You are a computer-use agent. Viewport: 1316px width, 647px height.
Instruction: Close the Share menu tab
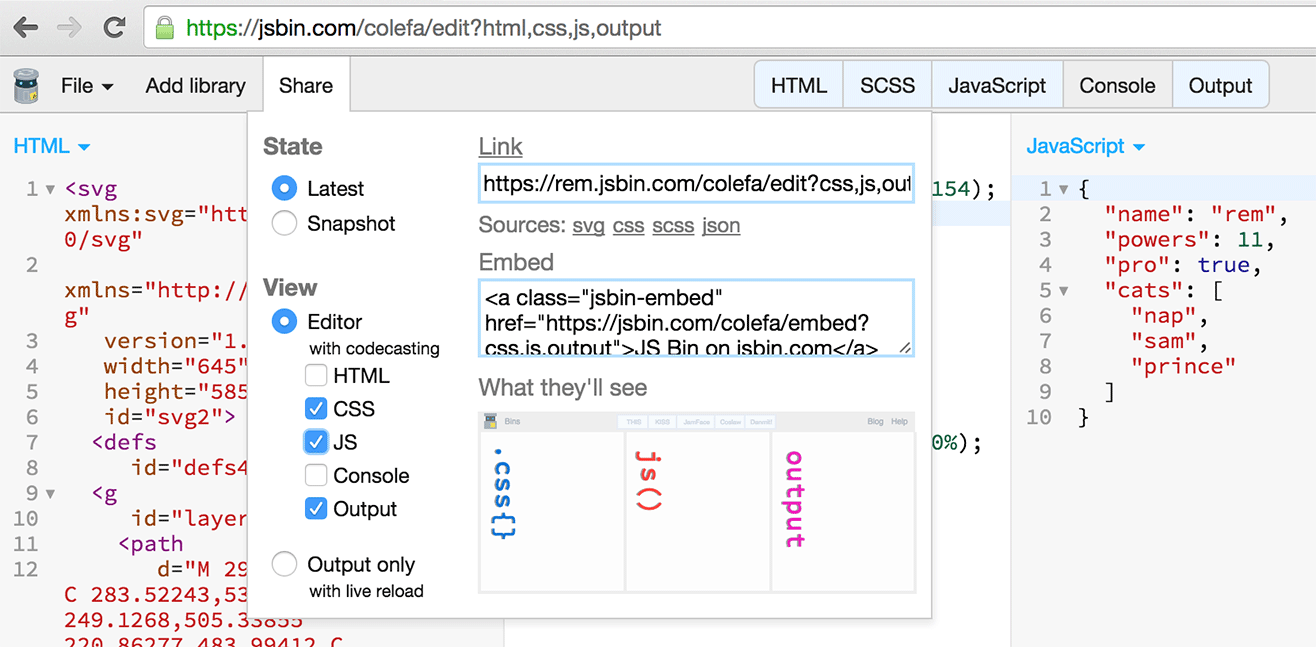pos(306,86)
